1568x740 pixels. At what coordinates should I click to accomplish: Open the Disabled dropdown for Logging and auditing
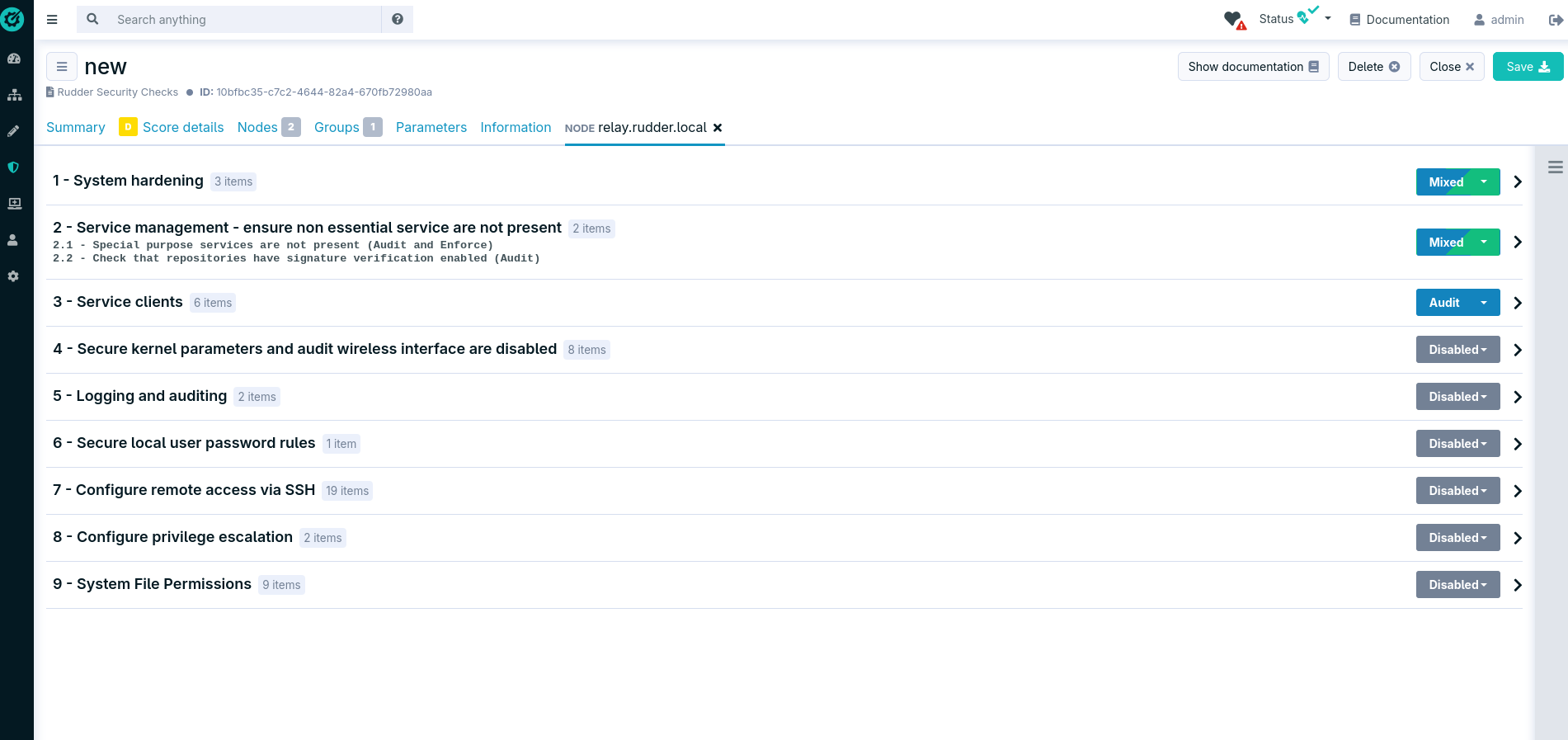[x=1457, y=397]
